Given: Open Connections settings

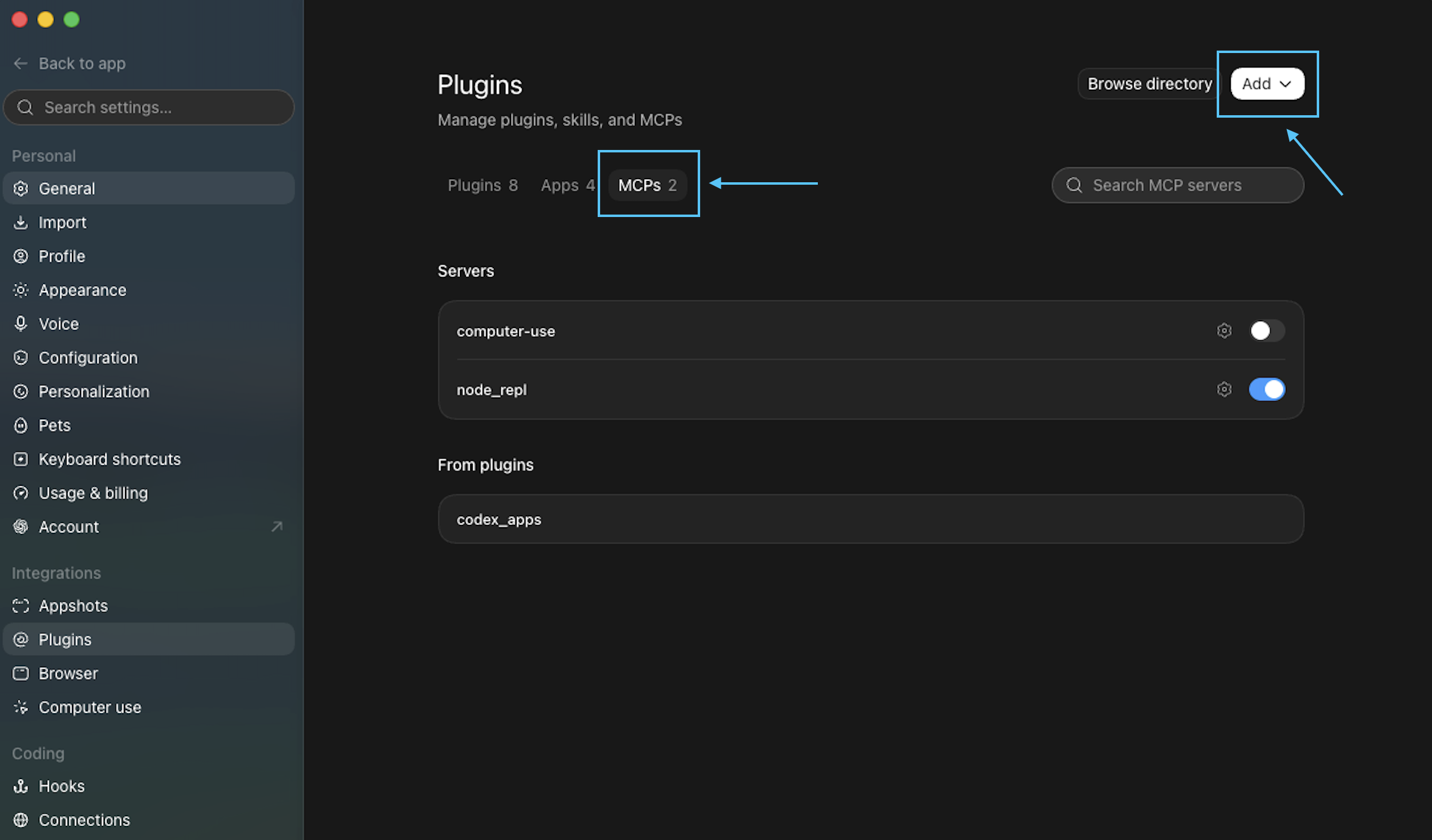Looking at the screenshot, I should 148,820.
